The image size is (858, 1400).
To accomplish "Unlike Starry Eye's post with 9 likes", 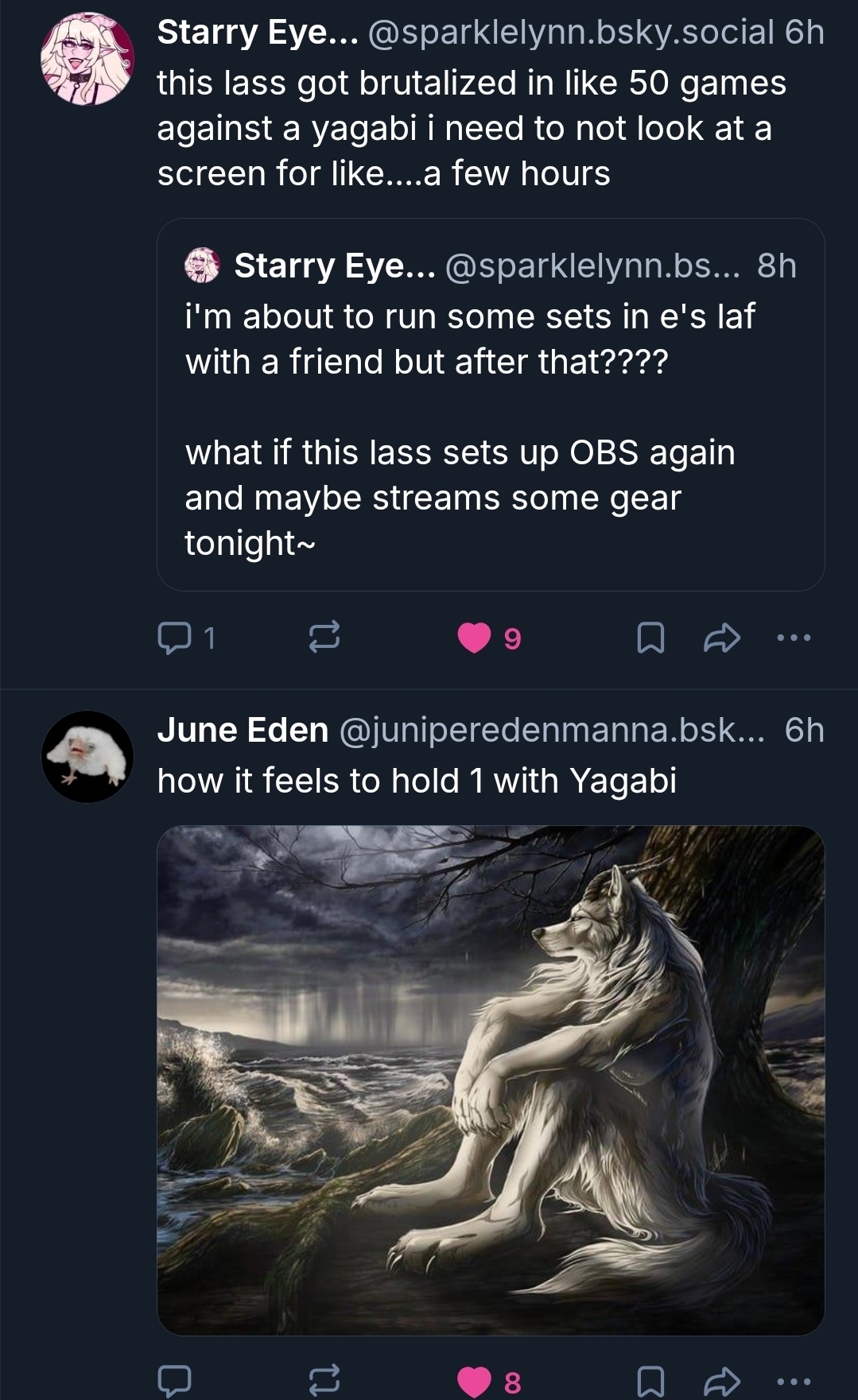I will 475,638.
